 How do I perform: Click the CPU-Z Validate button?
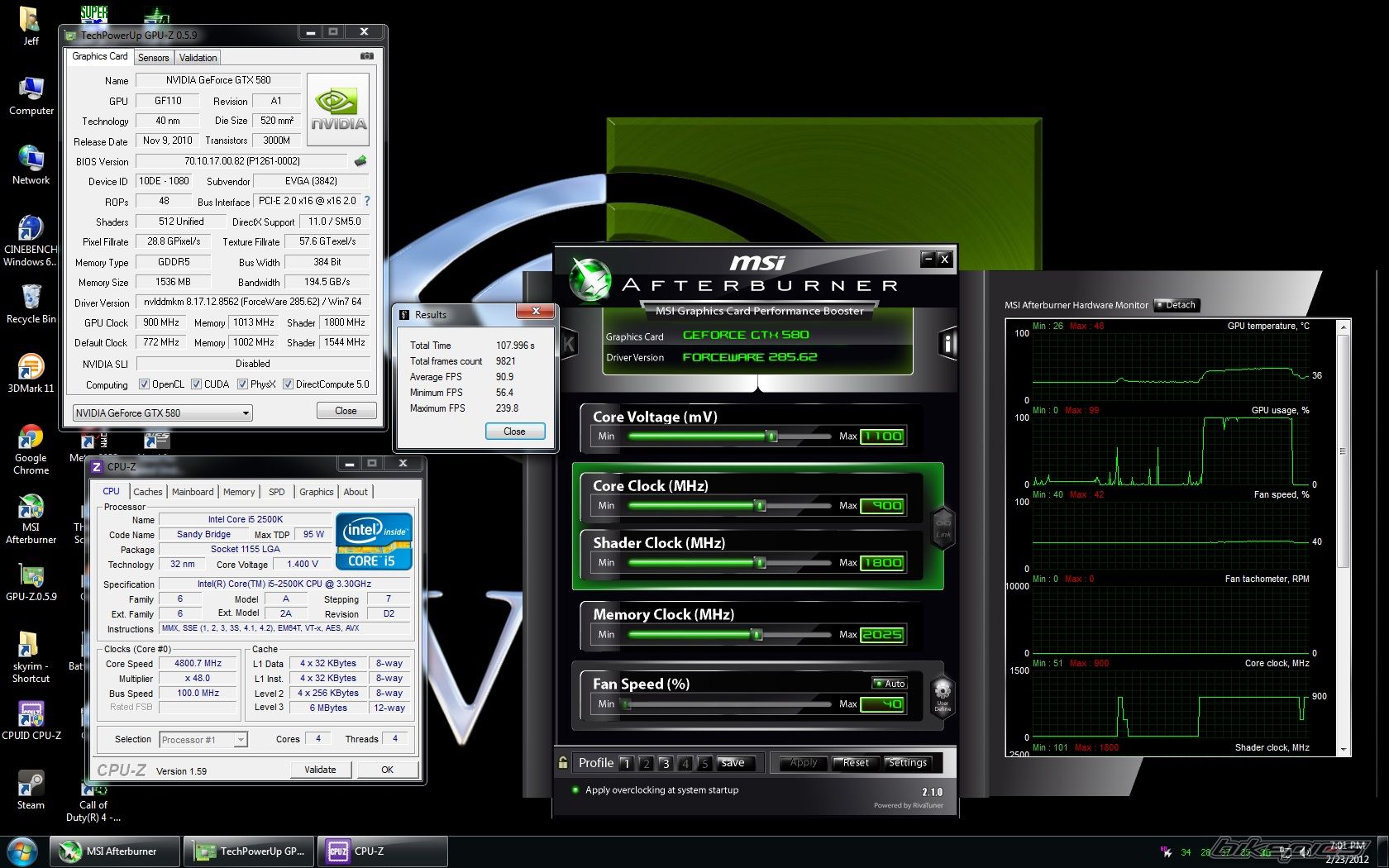coord(320,770)
